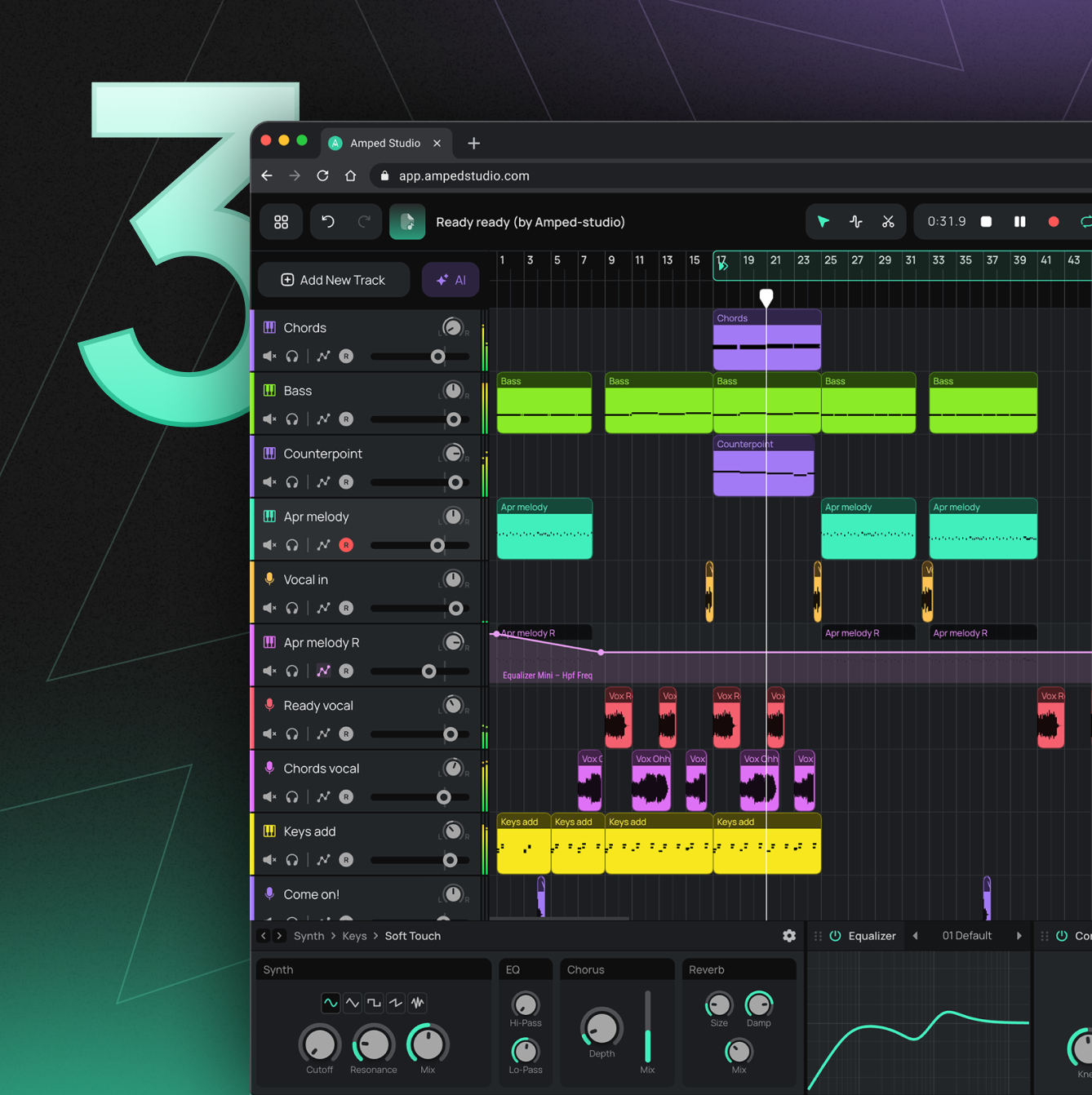Click the metronome icon beside project title
The height and width of the screenshot is (1095, 1092).
tap(406, 222)
